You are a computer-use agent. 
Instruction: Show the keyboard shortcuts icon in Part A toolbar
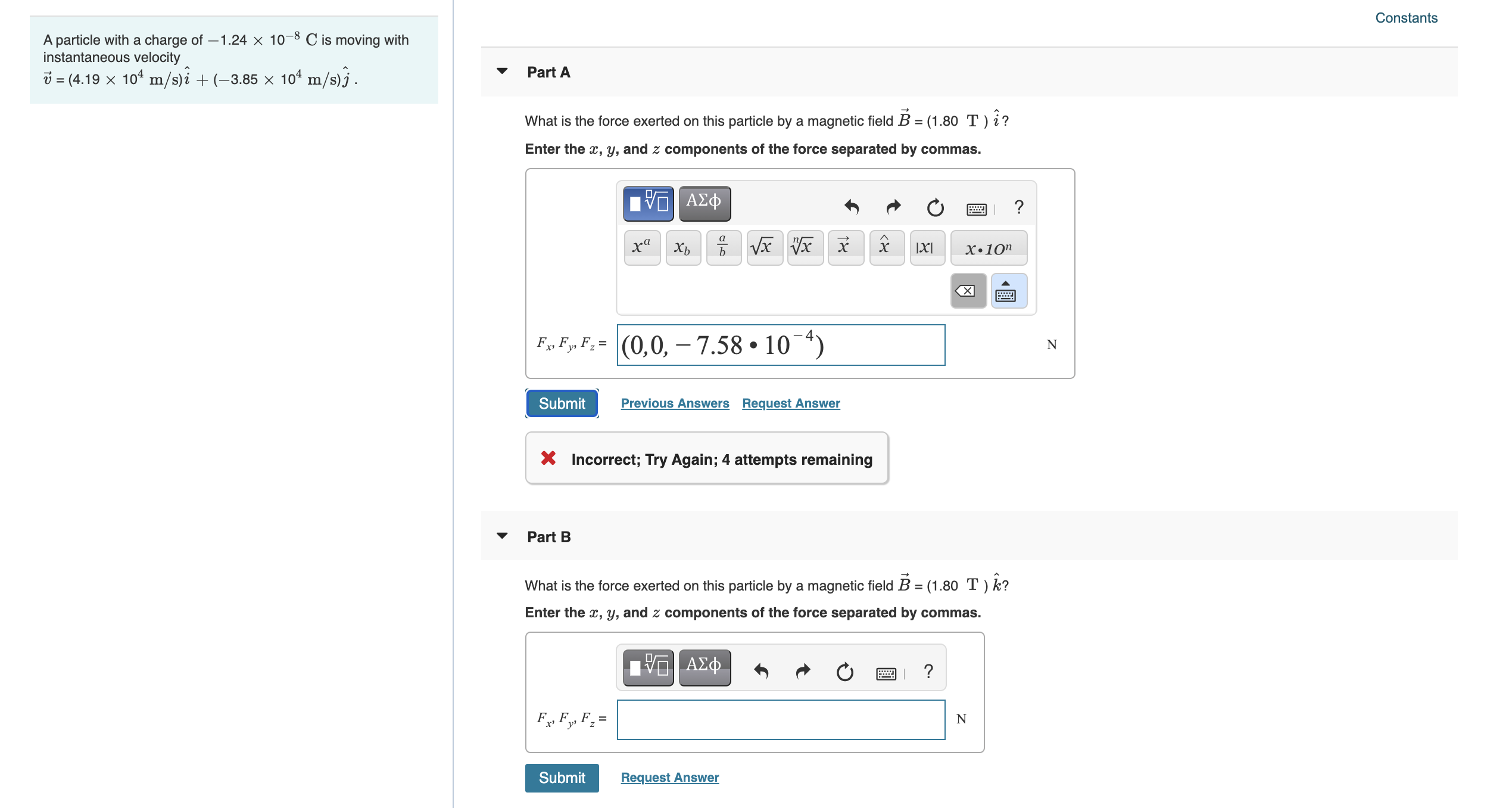[977, 208]
